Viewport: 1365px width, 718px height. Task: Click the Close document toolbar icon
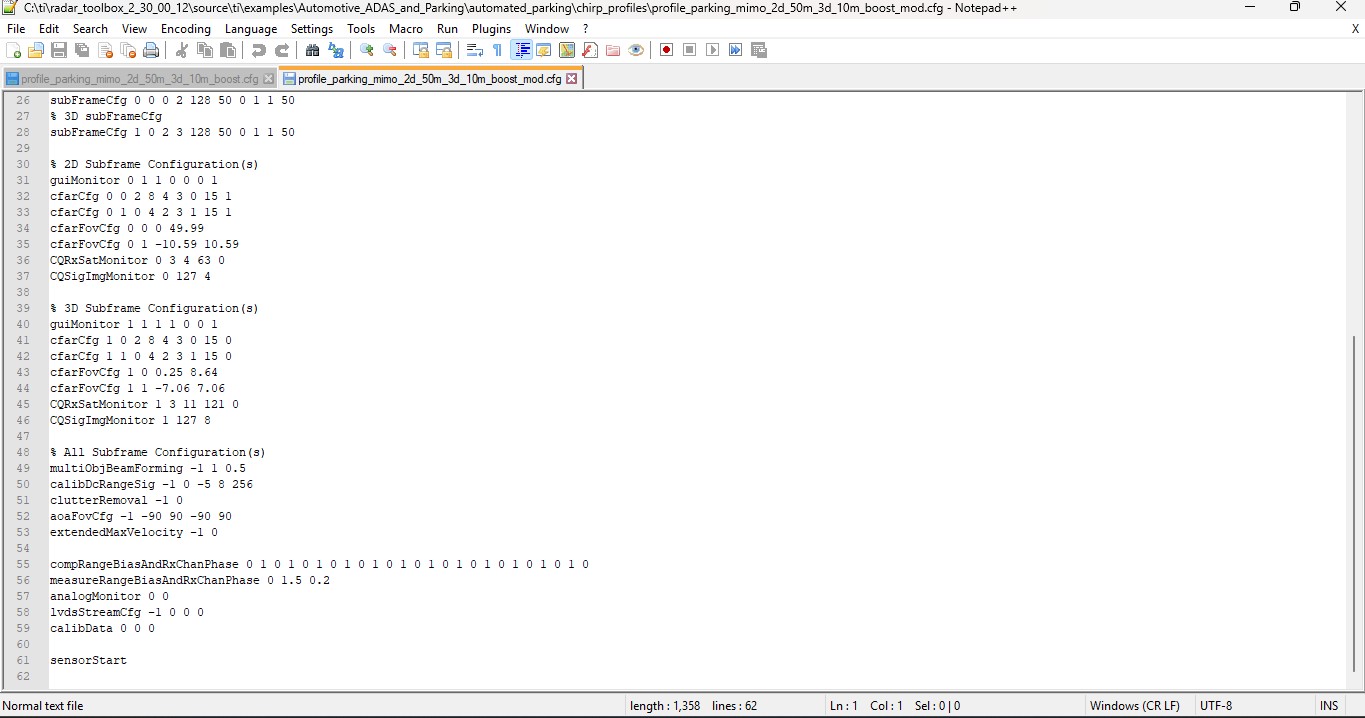pos(105,50)
